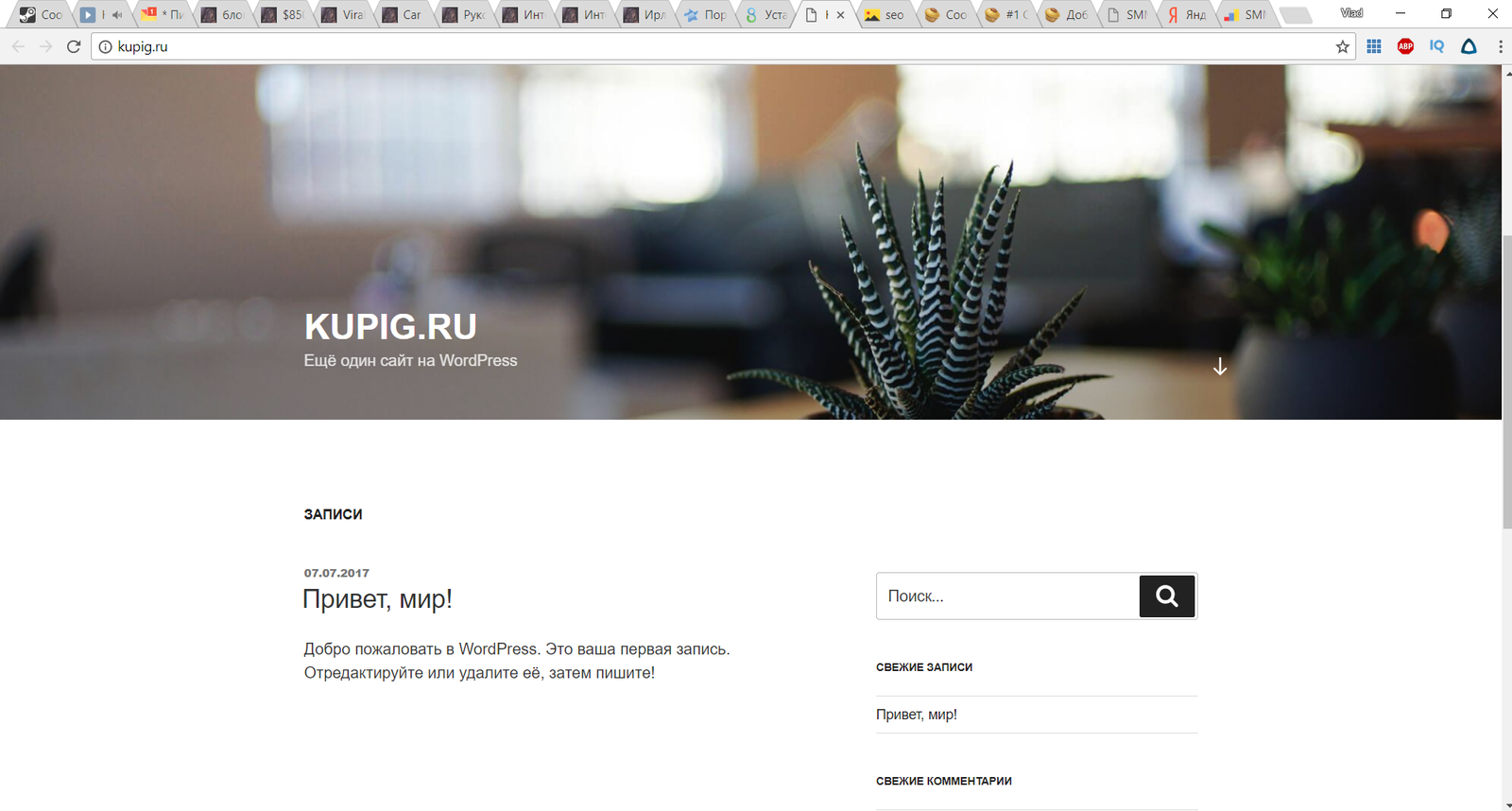Click into the Поиск search field

pos(1007,596)
